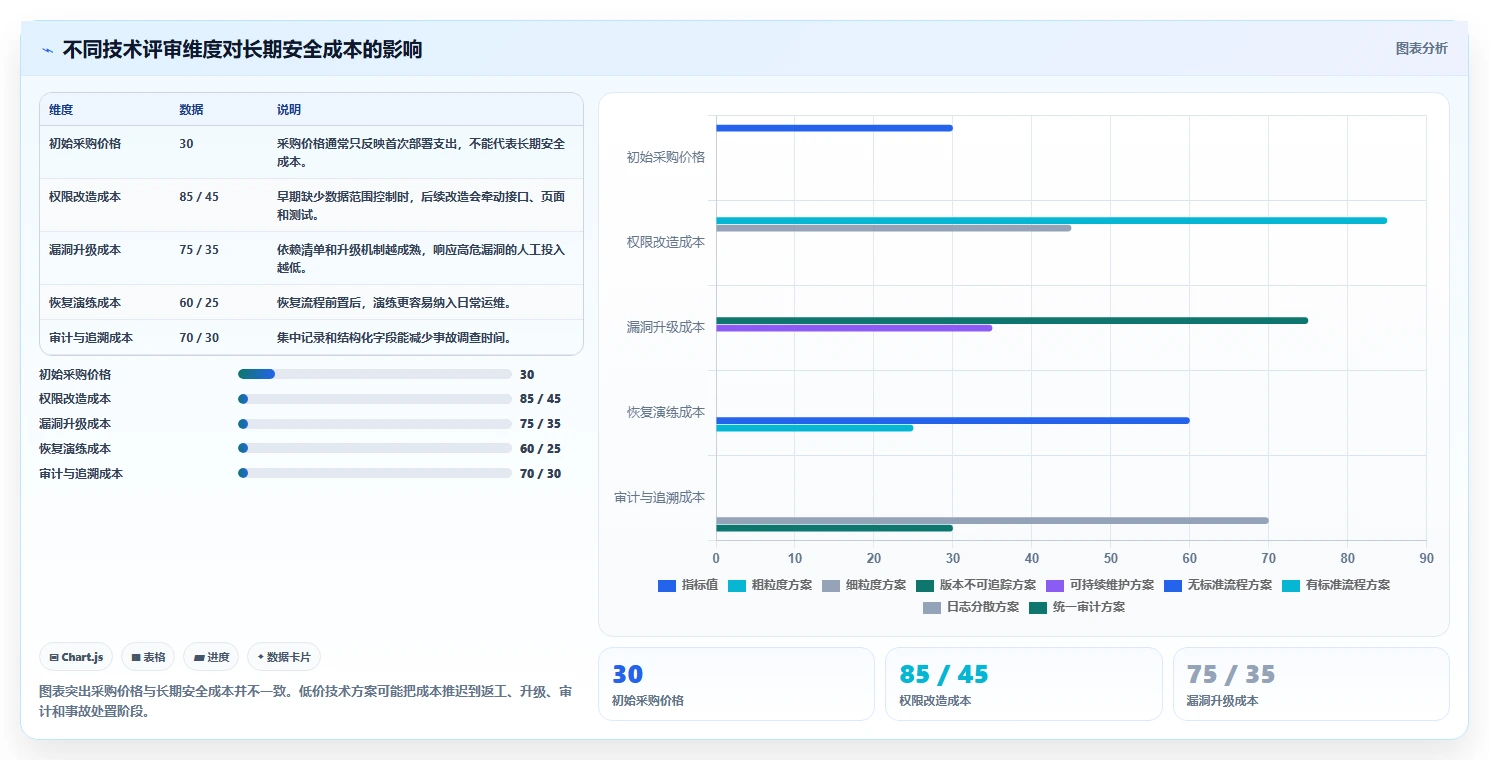Toggle the 指标值 legend entry
The height and width of the screenshot is (760, 1489).
688,585
